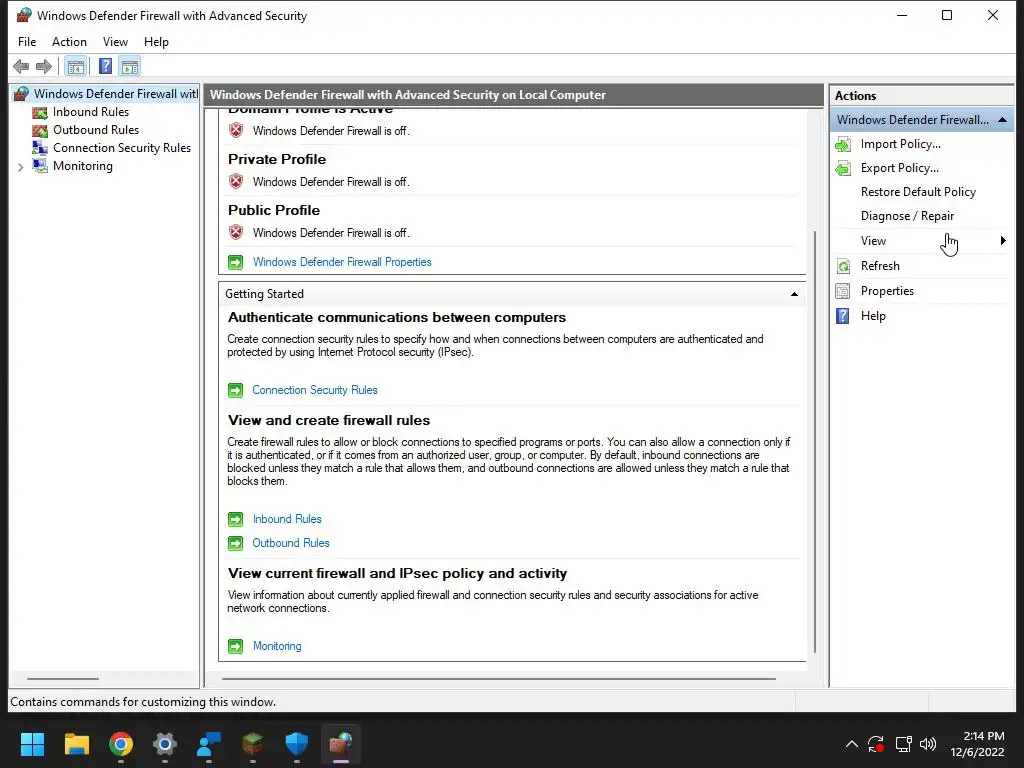Click the Public Profile heading

(x=274, y=210)
